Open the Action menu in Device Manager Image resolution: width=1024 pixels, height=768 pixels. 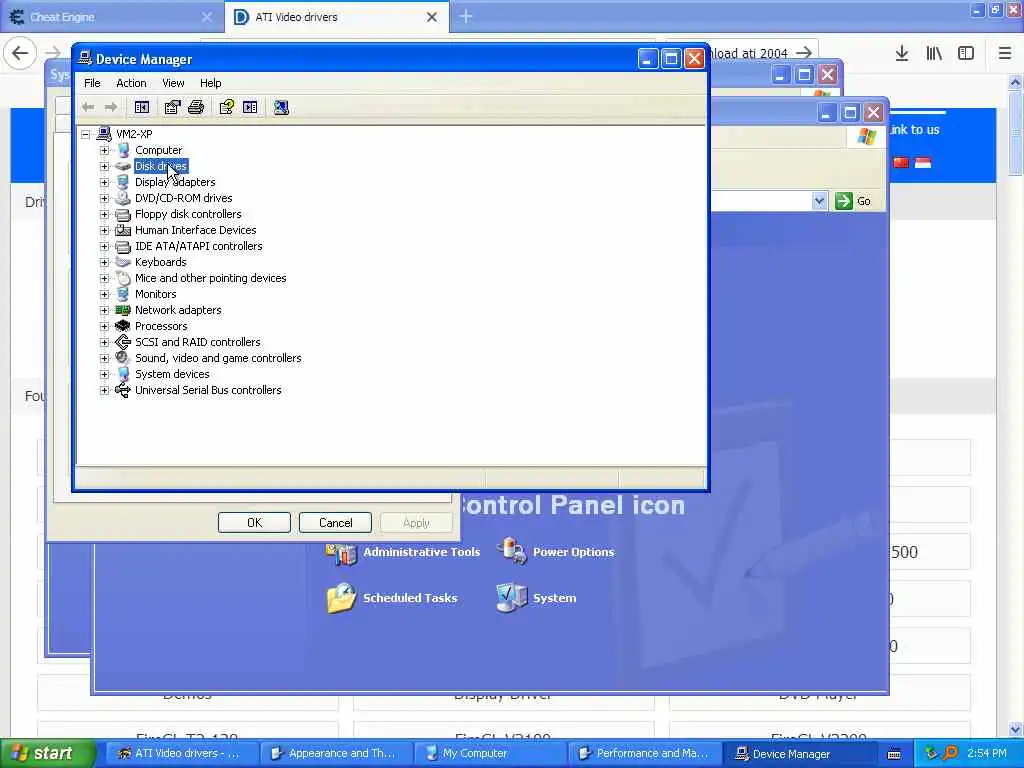tap(131, 83)
